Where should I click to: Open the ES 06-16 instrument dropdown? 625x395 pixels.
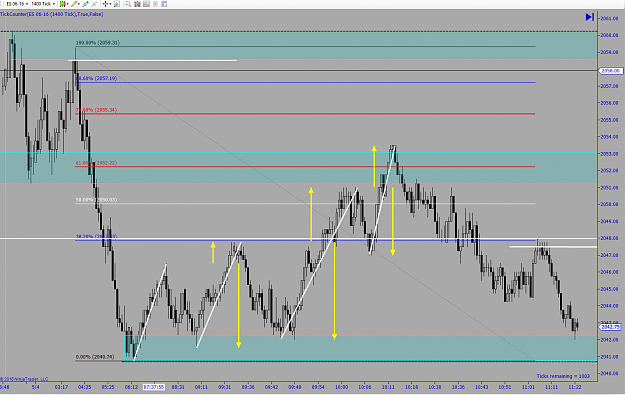(17, 4)
